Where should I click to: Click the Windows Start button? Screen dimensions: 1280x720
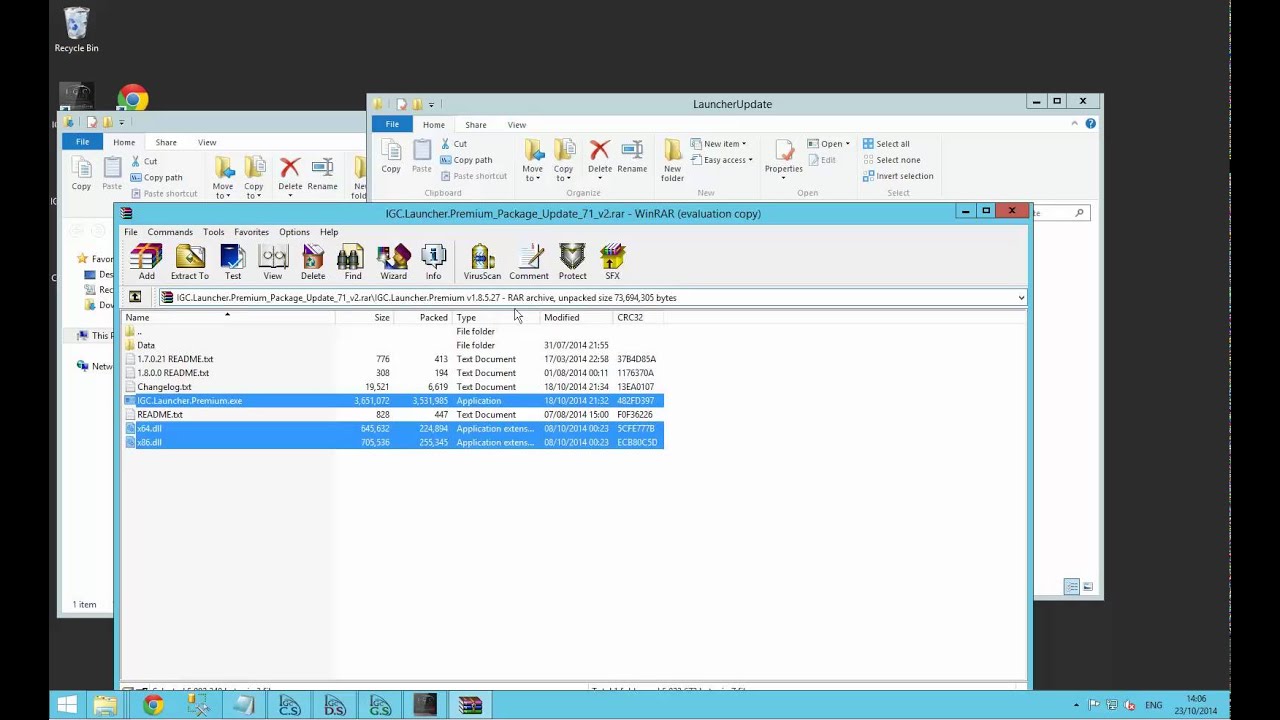66,705
